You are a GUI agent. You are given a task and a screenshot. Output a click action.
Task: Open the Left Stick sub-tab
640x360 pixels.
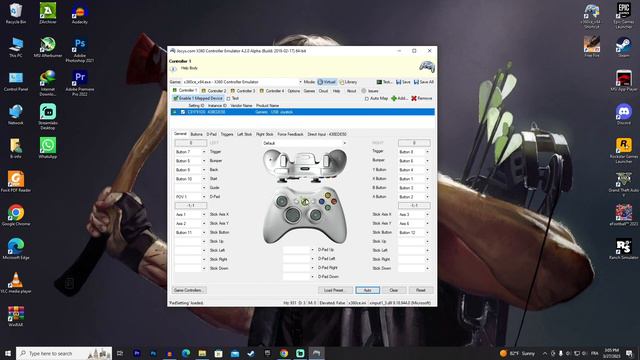point(244,134)
